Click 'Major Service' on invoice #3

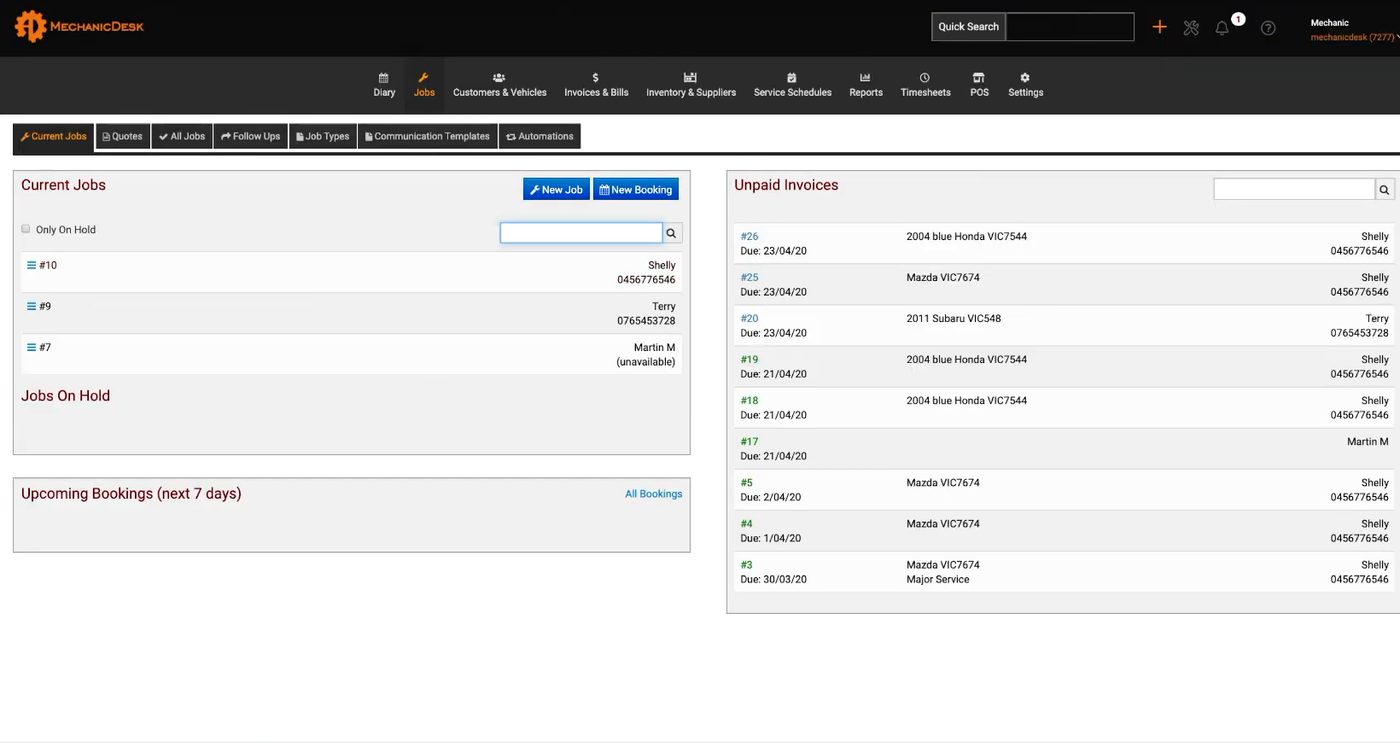pyautogui.click(x=937, y=580)
